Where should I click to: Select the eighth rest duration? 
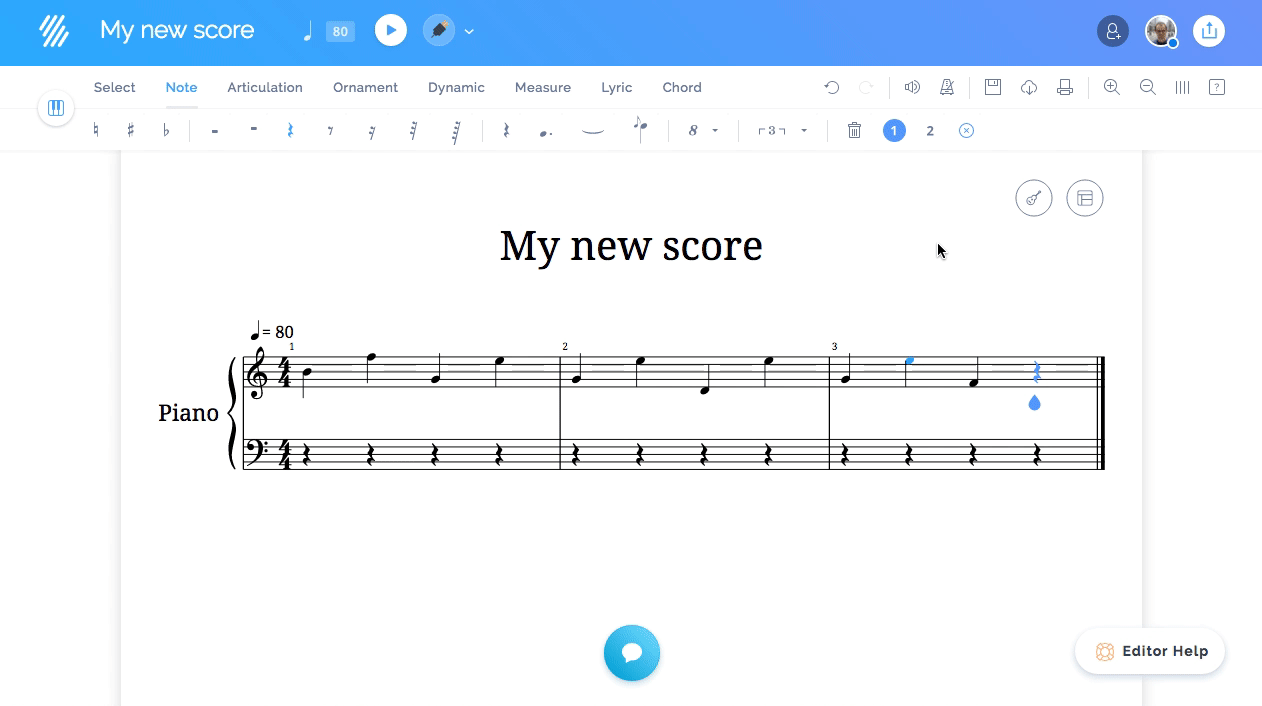[330, 130]
